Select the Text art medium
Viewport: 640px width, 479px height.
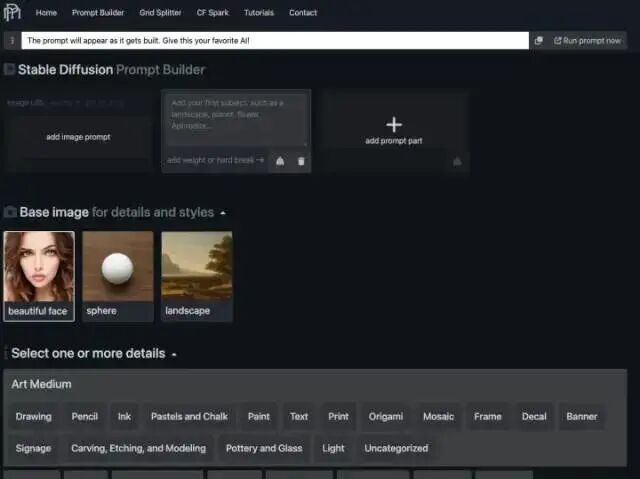pyautogui.click(x=299, y=417)
